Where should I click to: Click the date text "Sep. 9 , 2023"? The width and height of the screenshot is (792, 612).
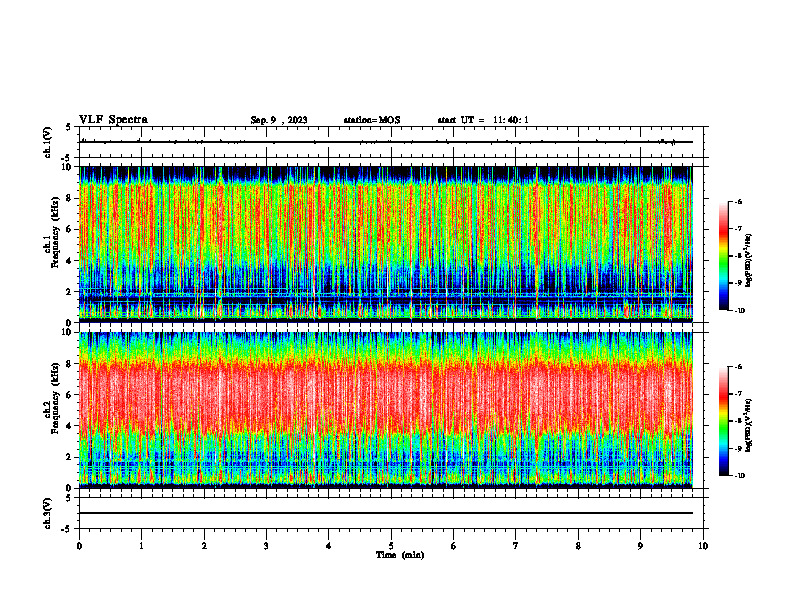point(279,120)
